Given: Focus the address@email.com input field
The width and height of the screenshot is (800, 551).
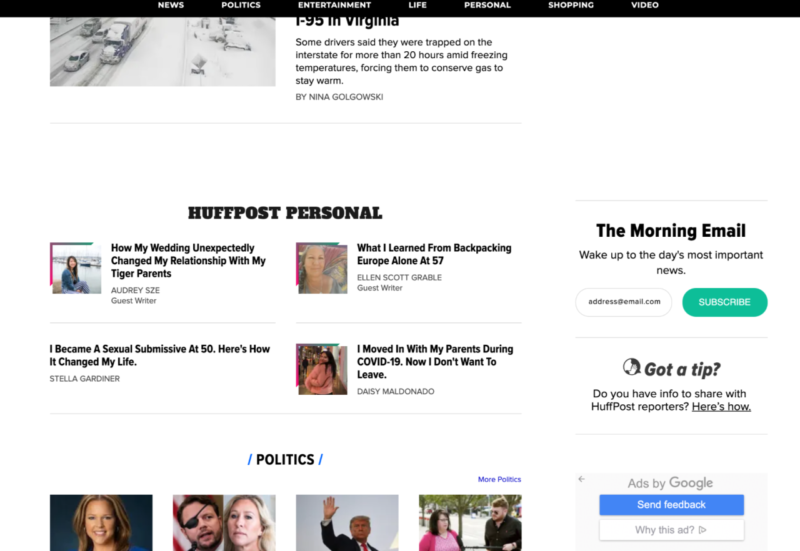Looking at the screenshot, I should pyautogui.click(x=623, y=302).
